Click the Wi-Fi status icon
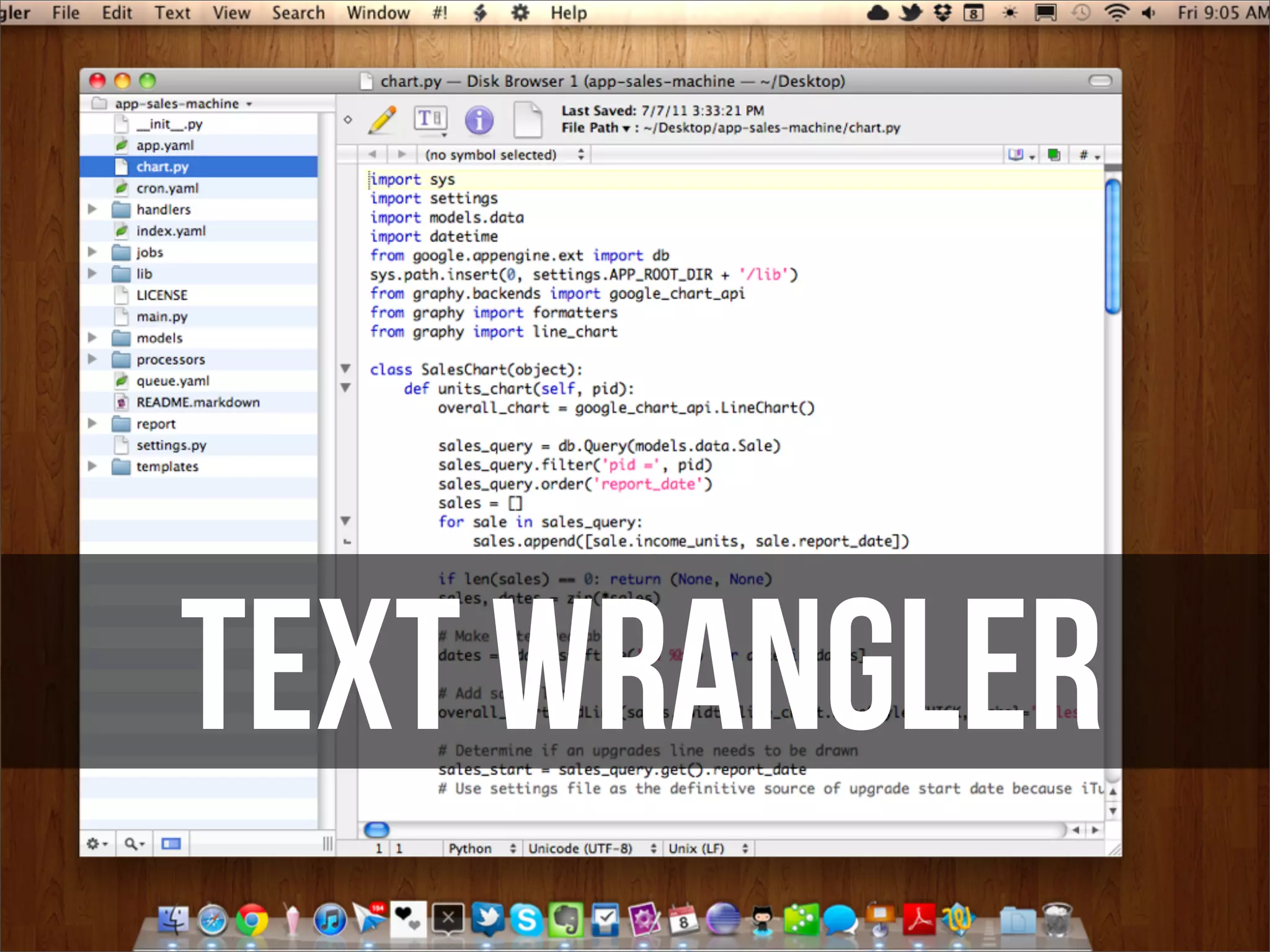Image resolution: width=1270 pixels, height=952 pixels. pos(1116,12)
